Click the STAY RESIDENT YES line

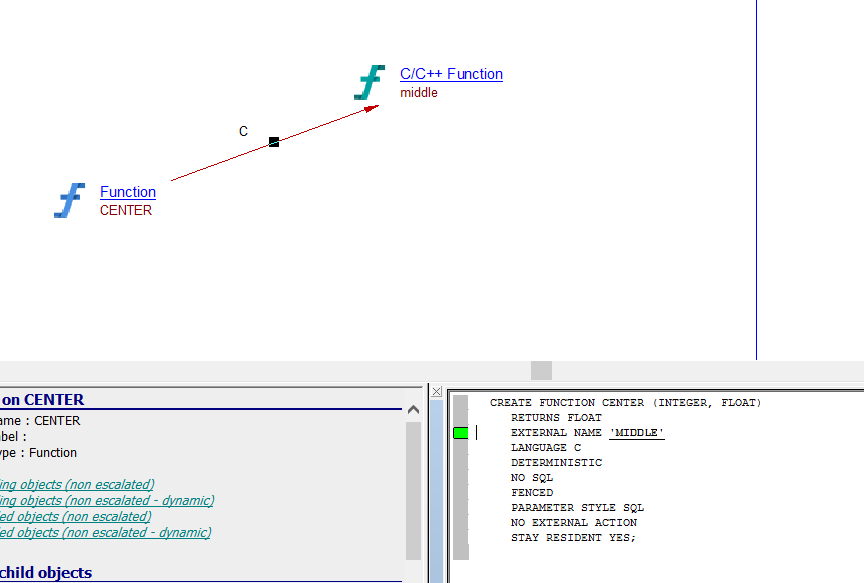[x=573, y=538]
